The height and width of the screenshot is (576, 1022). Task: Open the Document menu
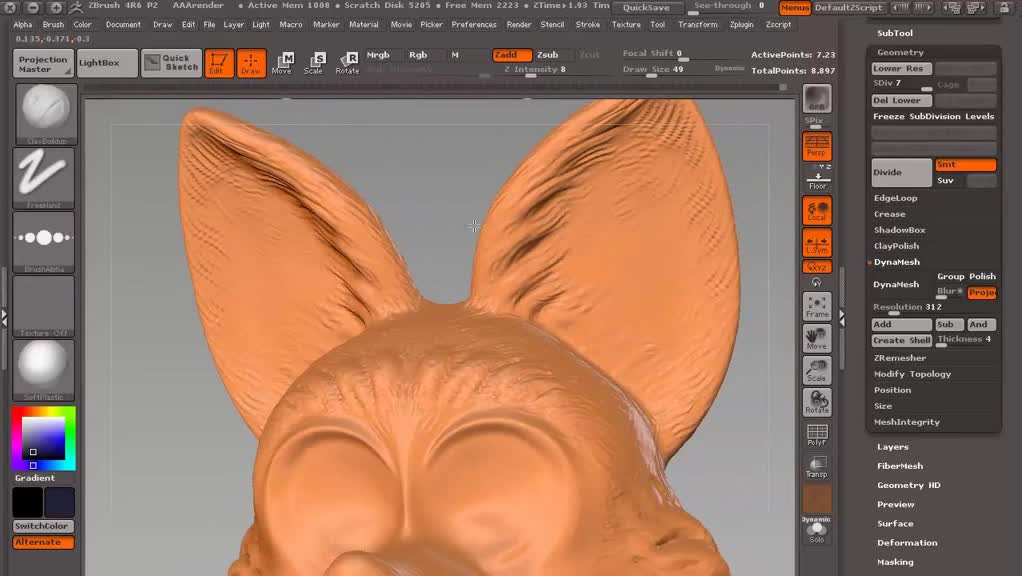[123, 25]
